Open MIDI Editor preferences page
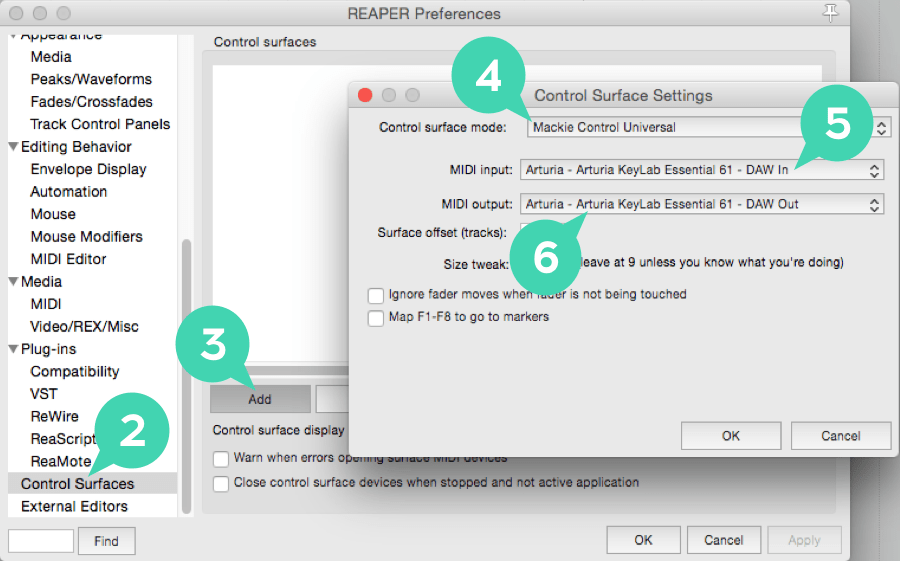This screenshot has height=561, width=900. pyautogui.click(x=68, y=259)
